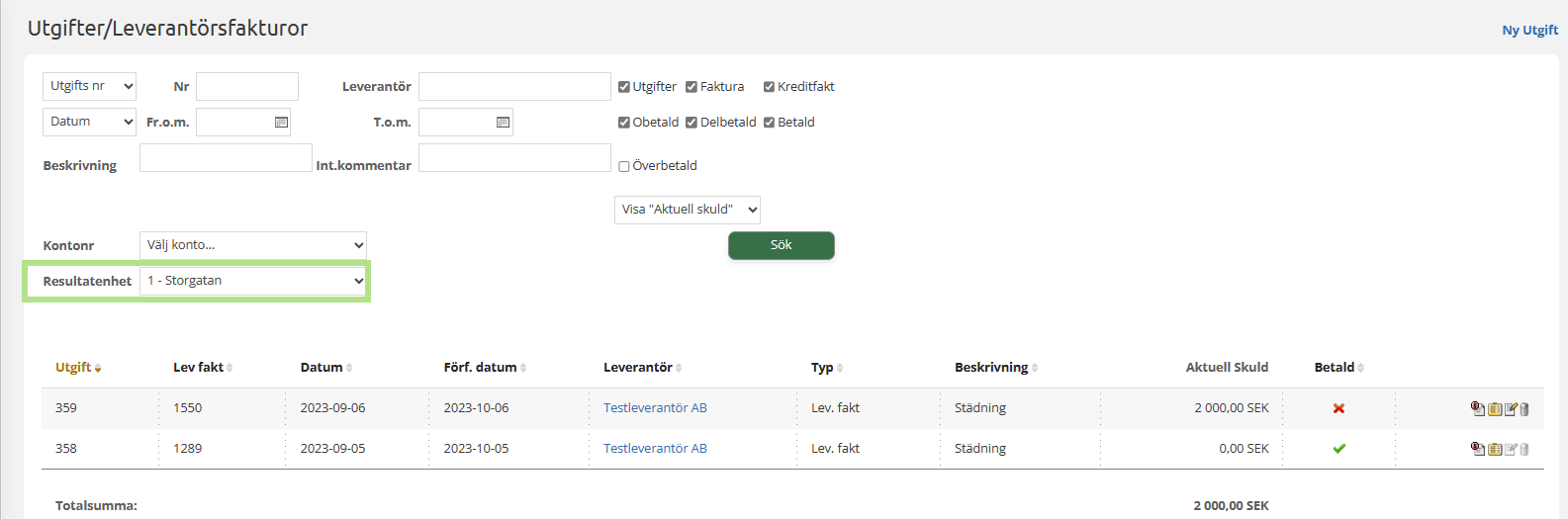Open the yellow clipboard icon for expense 358

(x=1494, y=450)
